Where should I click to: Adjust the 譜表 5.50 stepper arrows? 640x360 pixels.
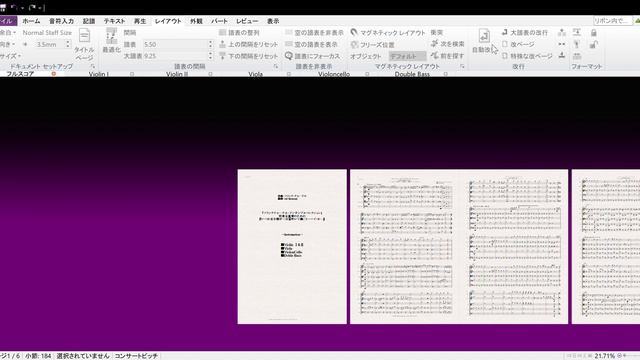pyautogui.click(x=211, y=44)
